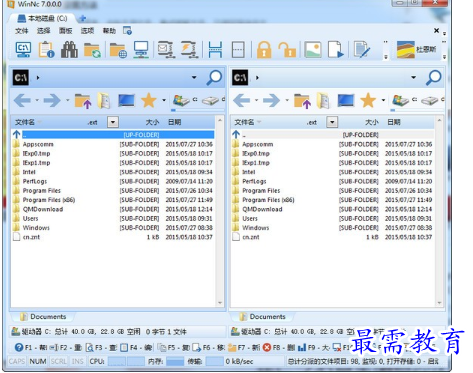Open the 面板 menu
Image resolution: width=473 pixels, height=373 pixels.
coord(65,31)
